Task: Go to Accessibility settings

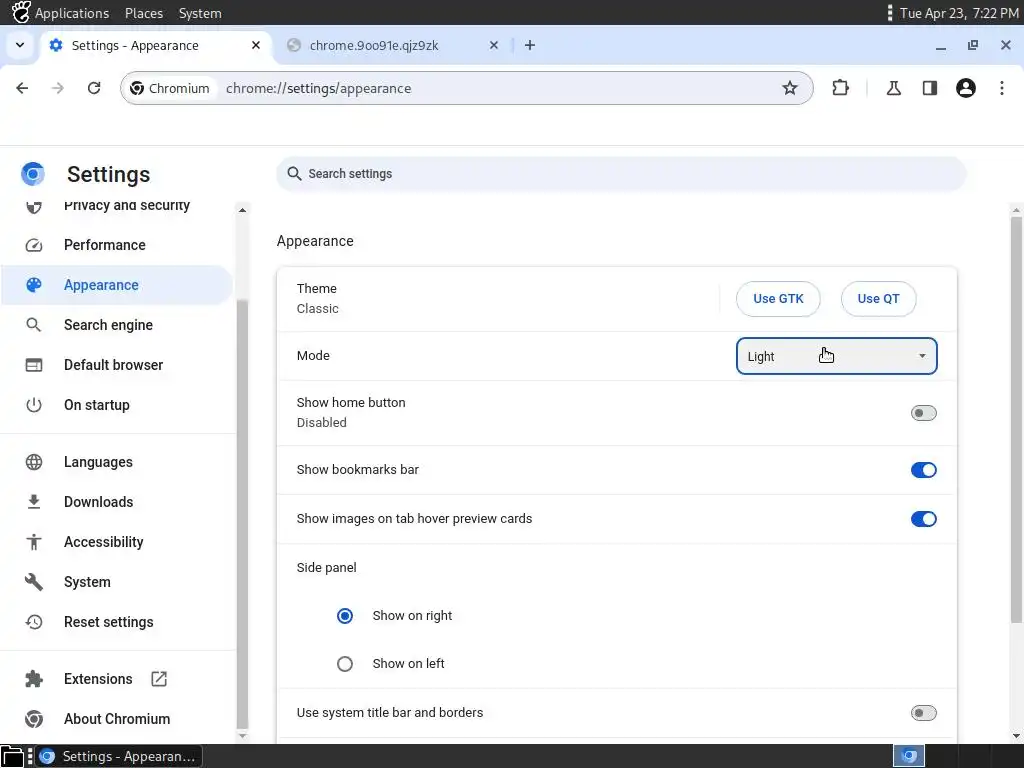Action: [x=118, y=542]
